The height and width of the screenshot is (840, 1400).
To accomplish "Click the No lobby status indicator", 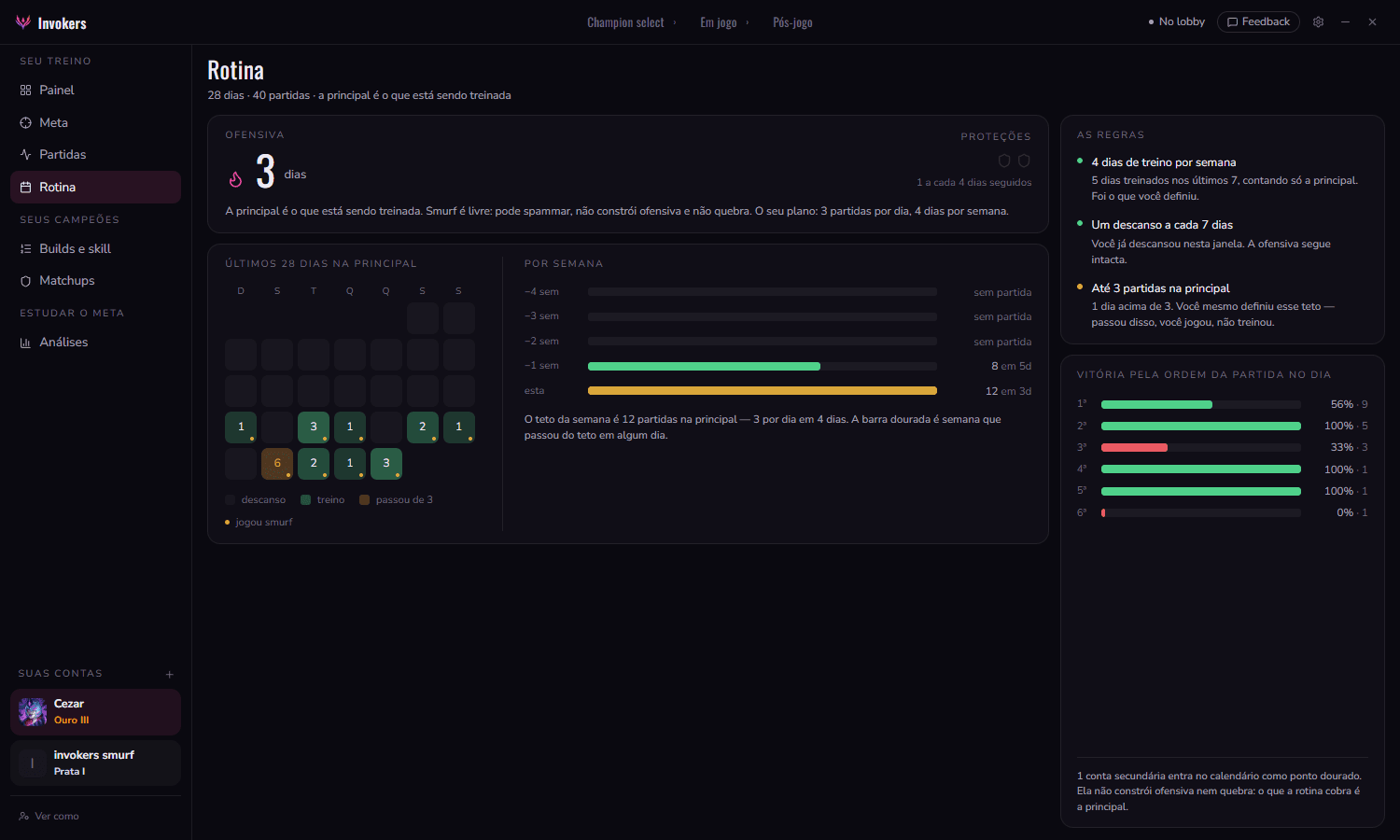I will tap(1176, 21).
